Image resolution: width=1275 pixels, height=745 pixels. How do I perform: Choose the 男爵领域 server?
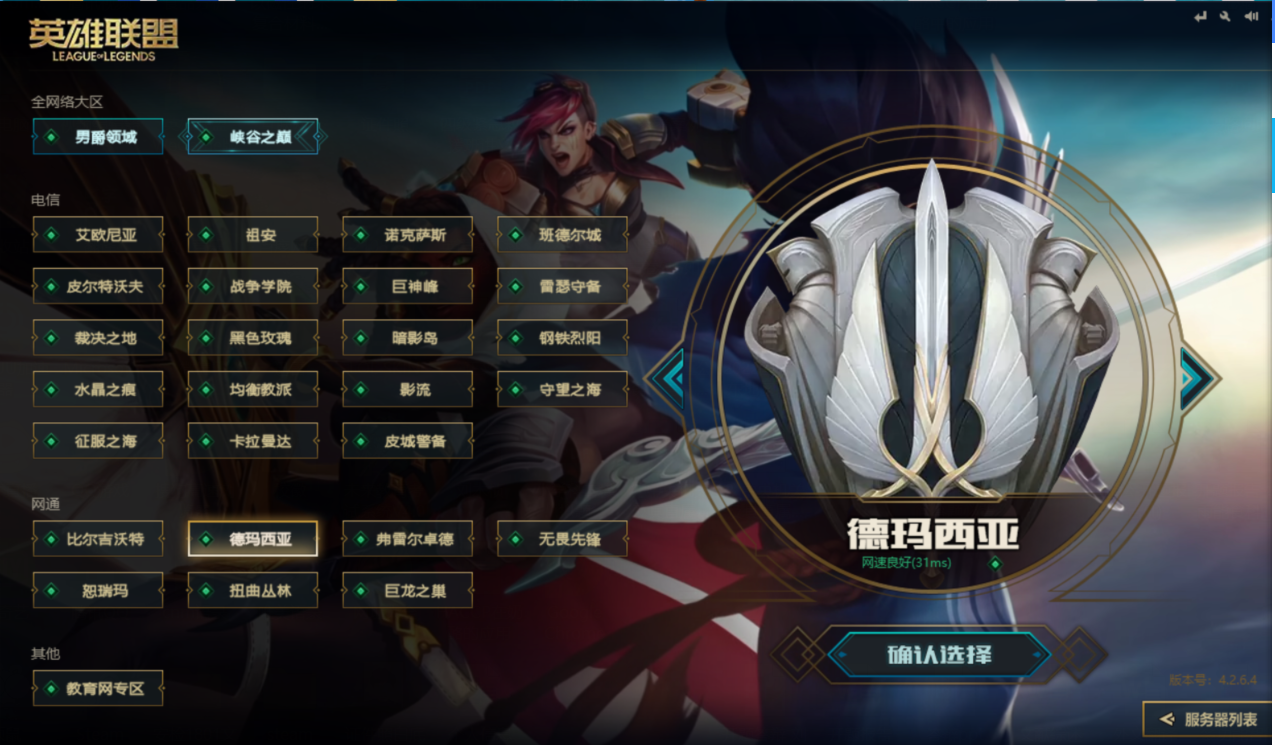pyautogui.click(x=98, y=136)
